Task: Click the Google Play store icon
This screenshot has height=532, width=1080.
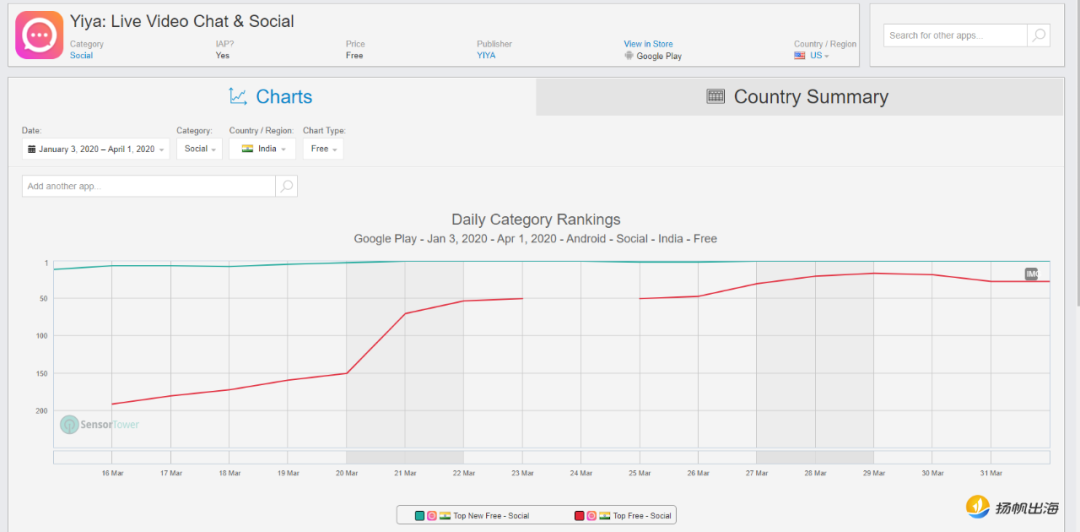Action: point(629,56)
